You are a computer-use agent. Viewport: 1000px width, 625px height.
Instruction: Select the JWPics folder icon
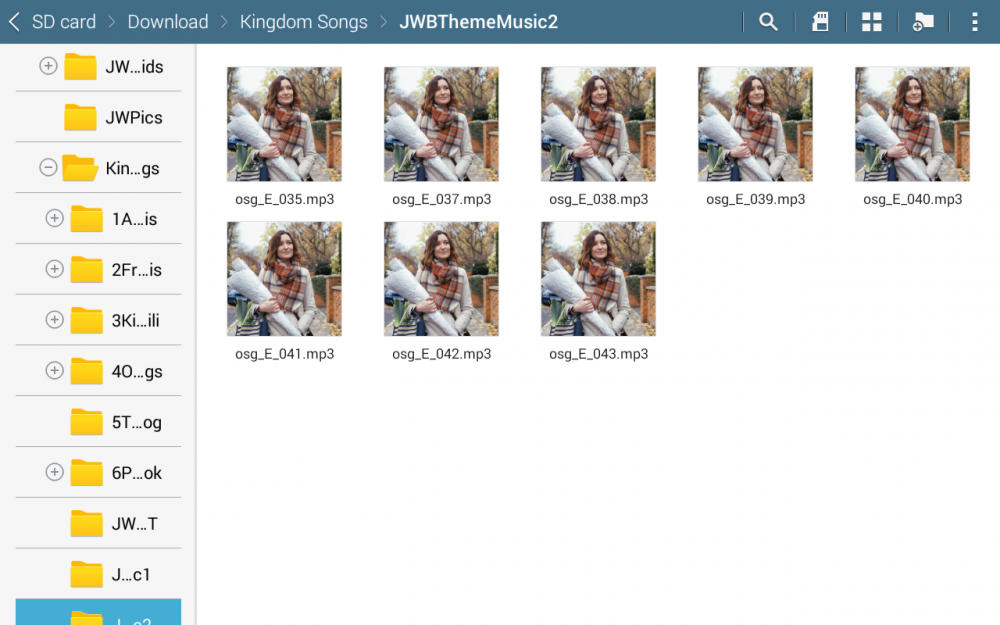pyautogui.click(x=80, y=117)
